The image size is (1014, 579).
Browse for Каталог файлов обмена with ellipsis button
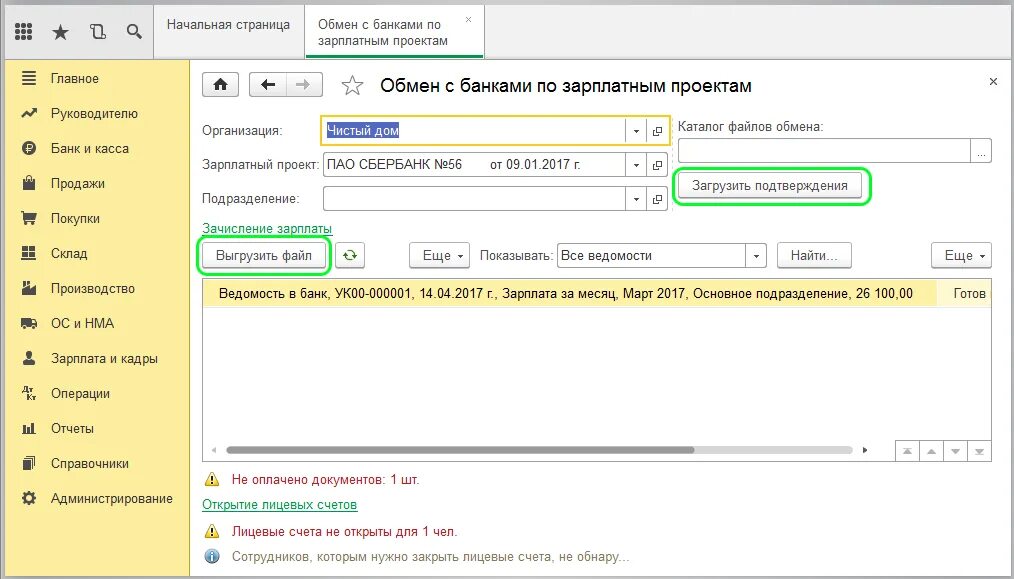pos(981,151)
